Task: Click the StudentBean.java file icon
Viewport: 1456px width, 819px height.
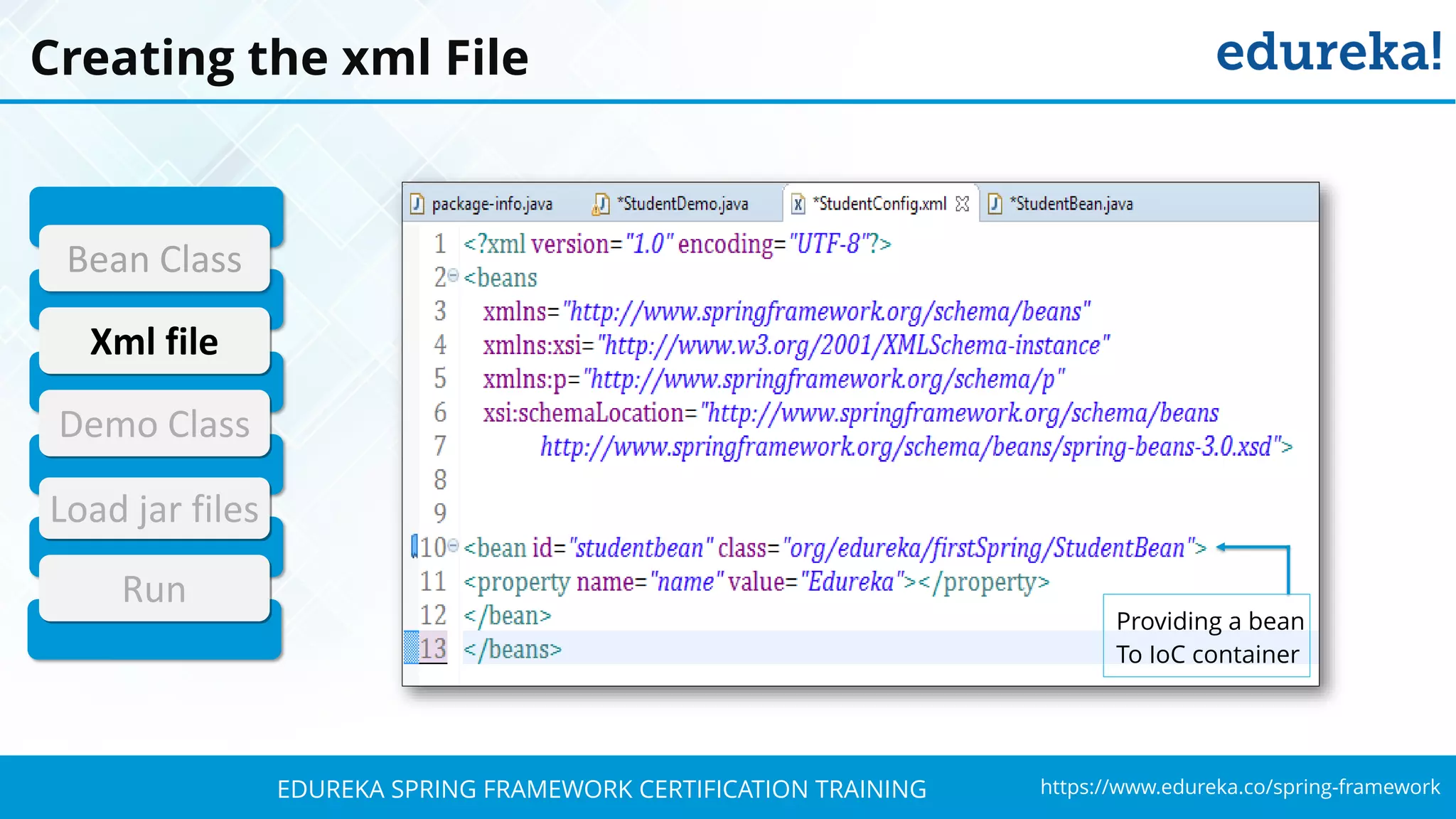Action: pyautogui.click(x=995, y=204)
